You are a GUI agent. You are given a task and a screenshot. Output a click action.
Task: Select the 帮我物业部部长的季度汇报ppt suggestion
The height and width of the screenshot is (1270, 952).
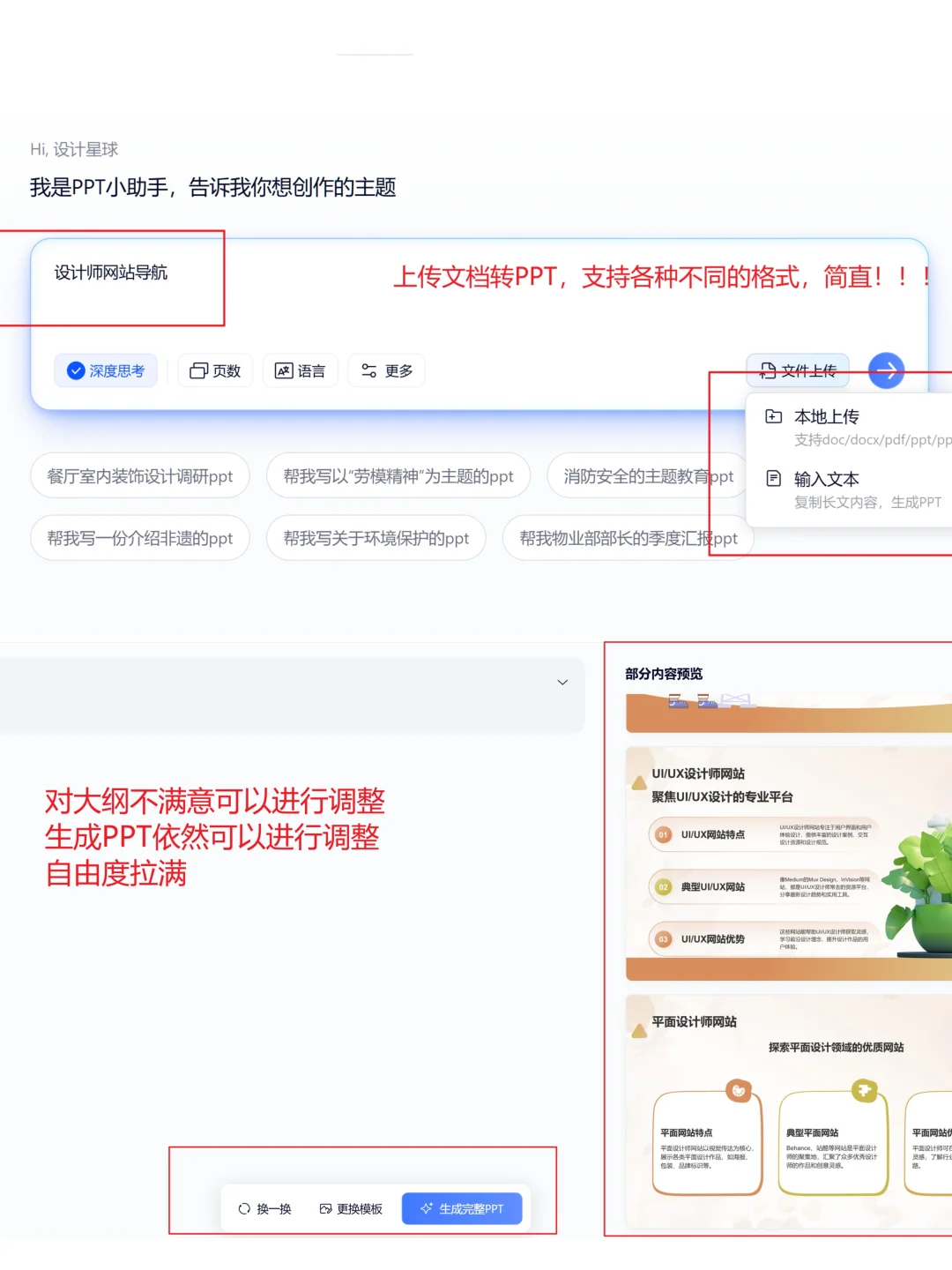(628, 538)
